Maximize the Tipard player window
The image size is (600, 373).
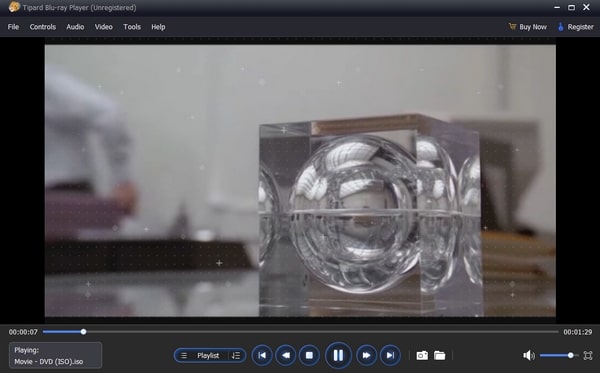(x=571, y=7)
